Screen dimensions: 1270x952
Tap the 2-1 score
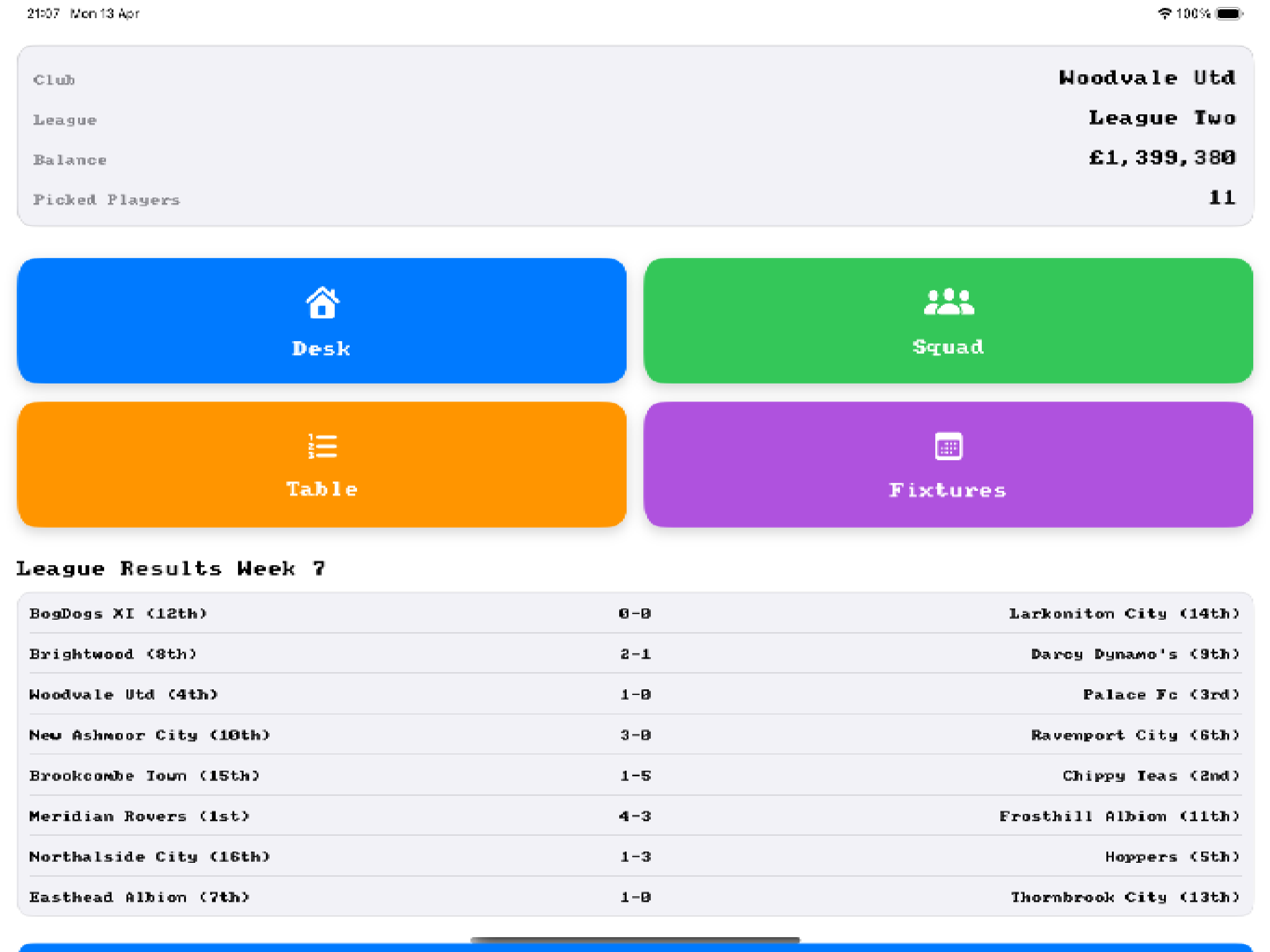tap(635, 654)
